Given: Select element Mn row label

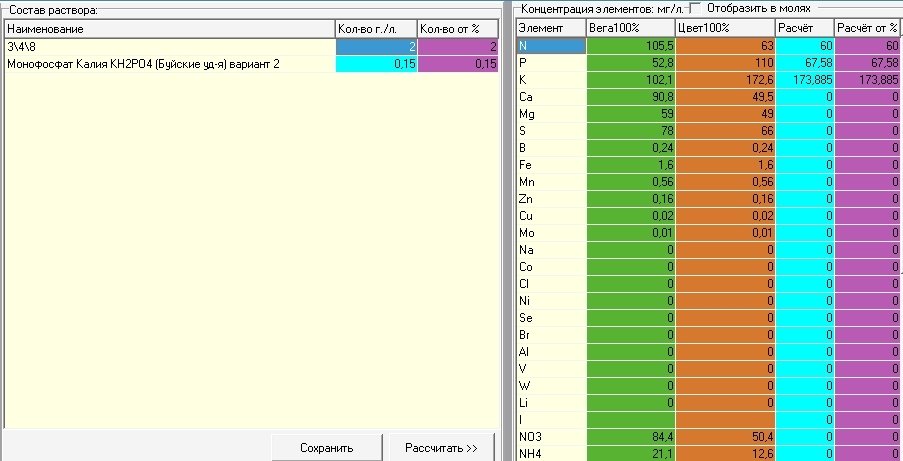Looking at the screenshot, I should [x=551, y=182].
